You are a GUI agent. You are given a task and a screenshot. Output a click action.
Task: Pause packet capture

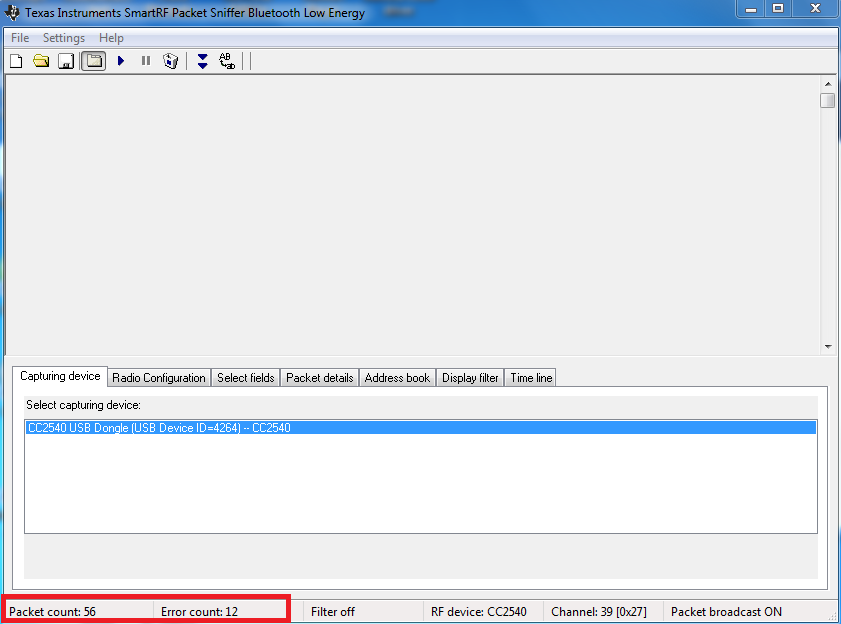[146, 61]
